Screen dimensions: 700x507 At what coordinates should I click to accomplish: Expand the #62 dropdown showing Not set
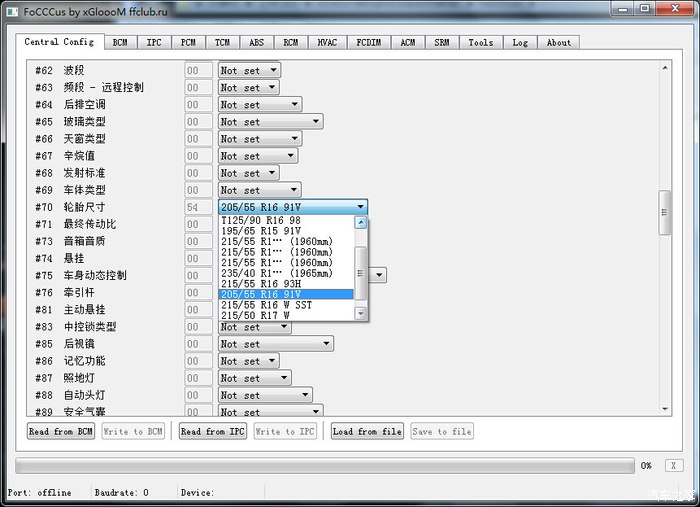(x=272, y=71)
